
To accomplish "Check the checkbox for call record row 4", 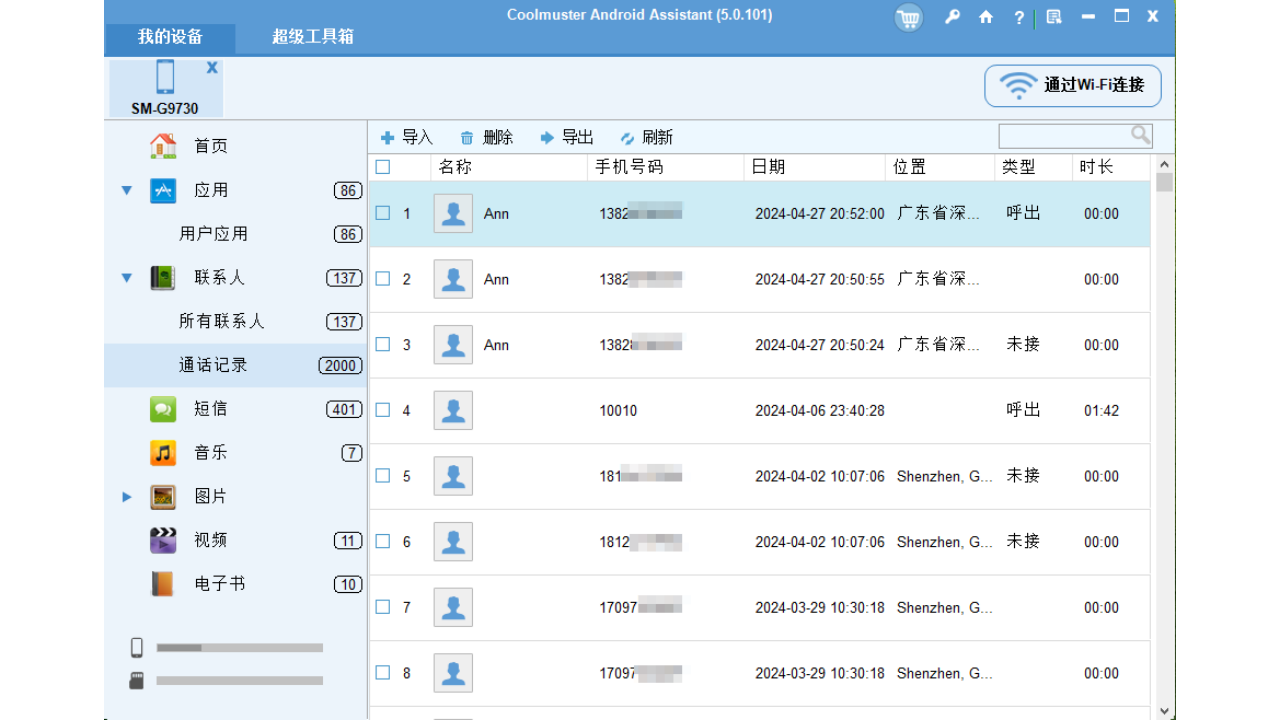I will click(x=382, y=410).
